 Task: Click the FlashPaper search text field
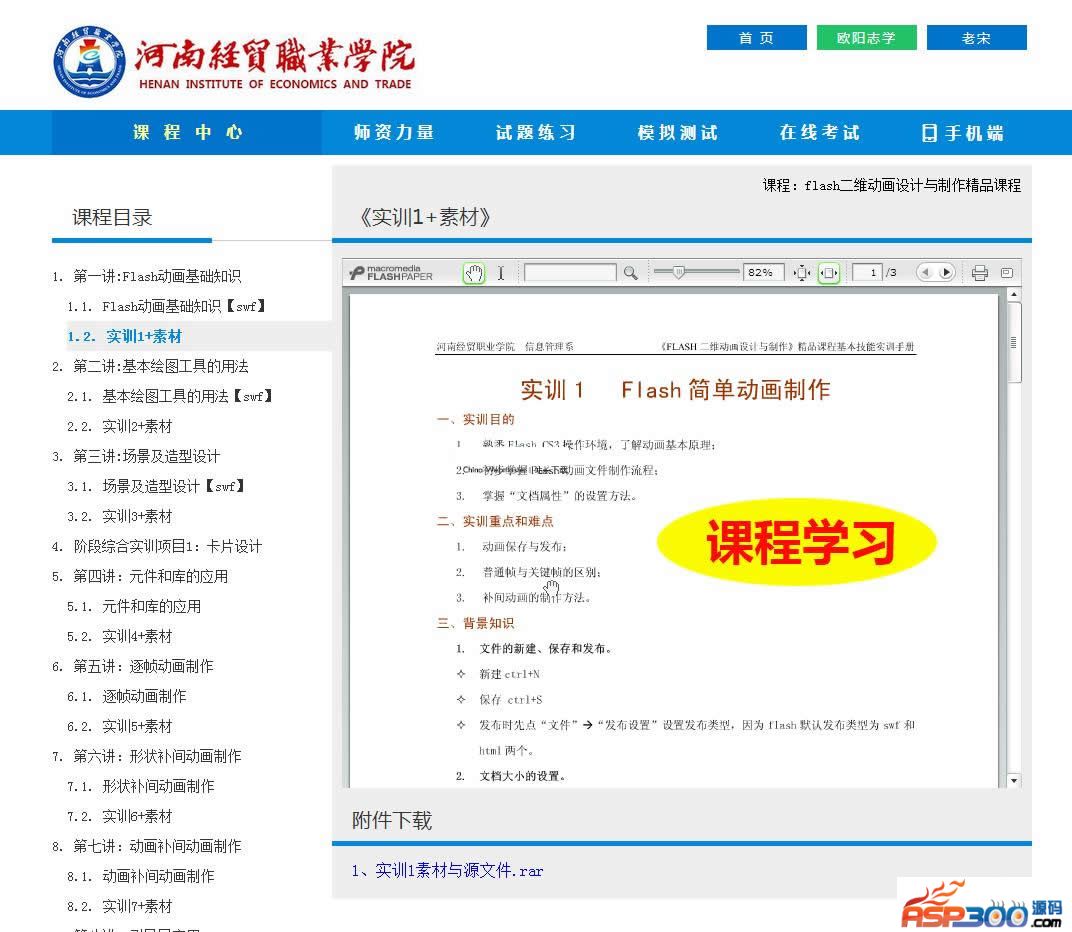tap(570, 273)
